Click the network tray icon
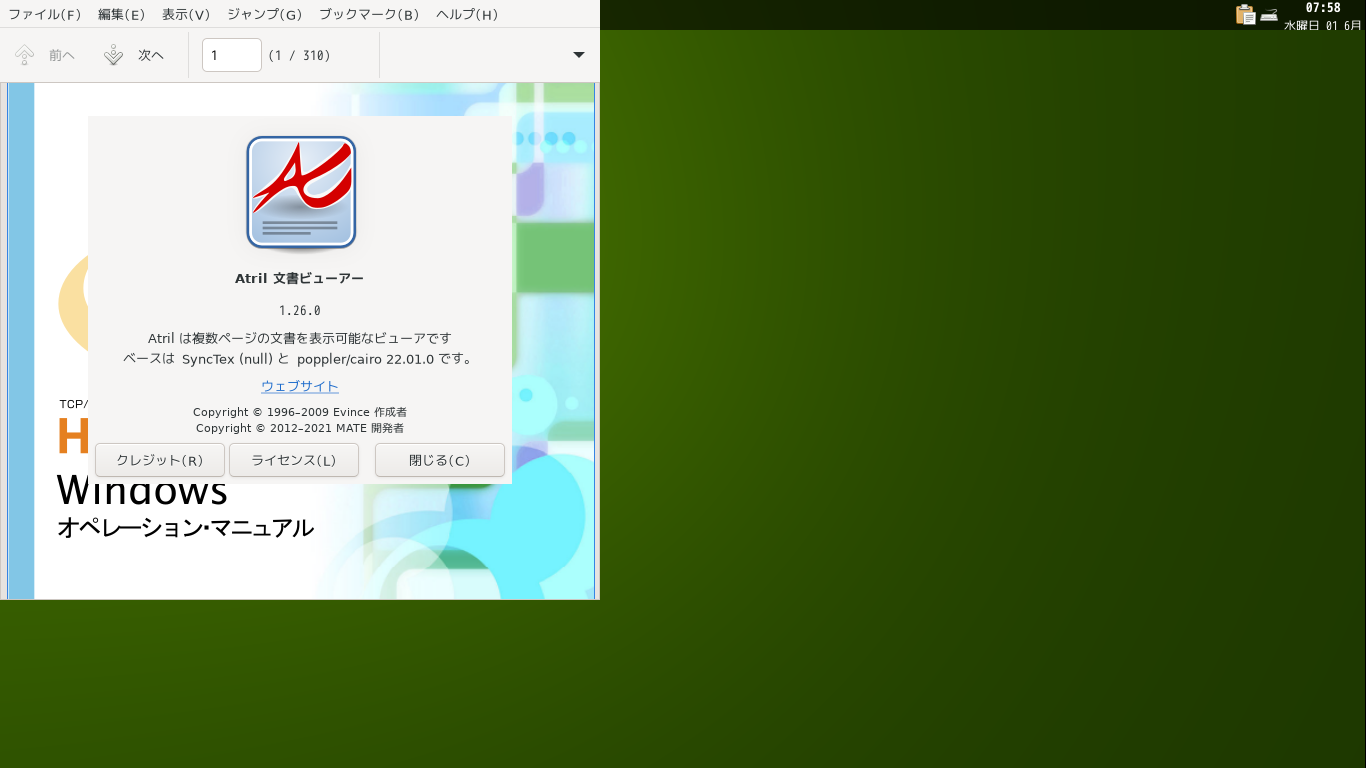The image size is (1366, 768). 1269,15
